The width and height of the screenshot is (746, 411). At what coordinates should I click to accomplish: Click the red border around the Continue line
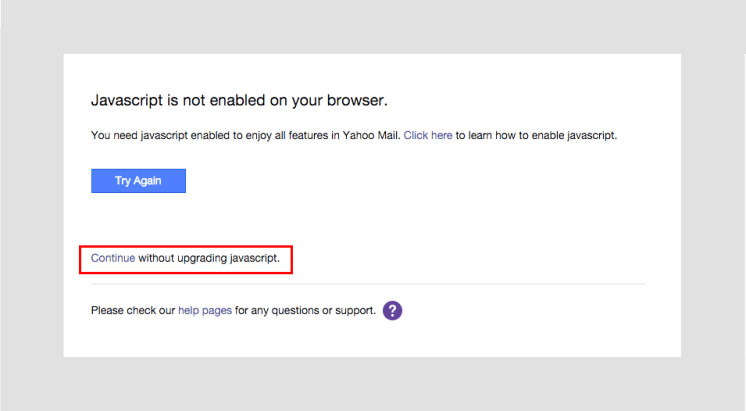[187, 245]
